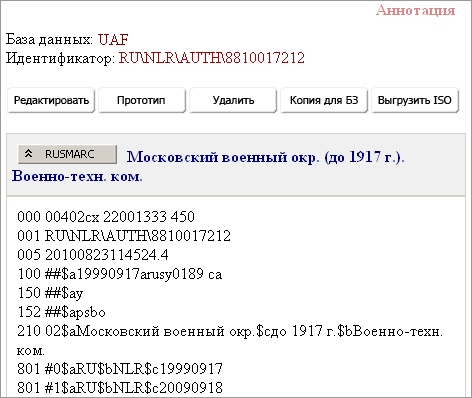
Task: Click the 150 ##$ay line
Action: [50, 293]
